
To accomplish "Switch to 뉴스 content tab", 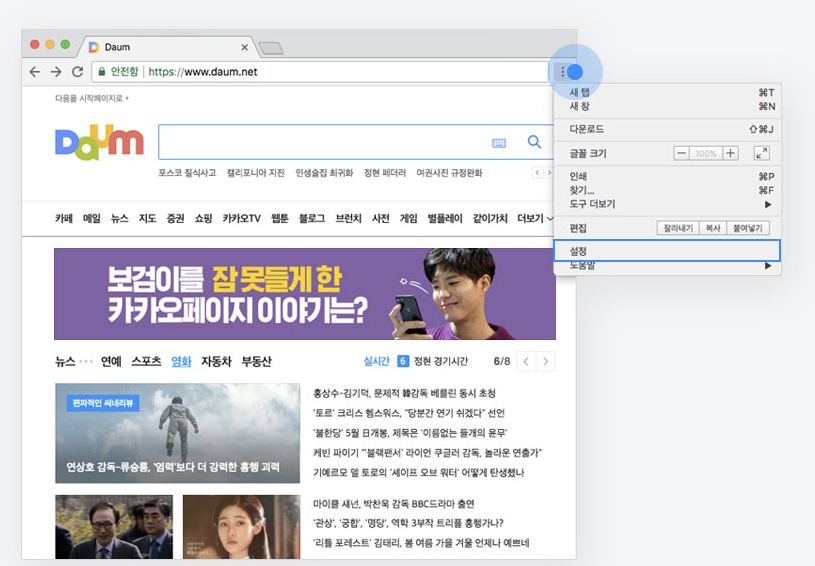I will [65, 361].
